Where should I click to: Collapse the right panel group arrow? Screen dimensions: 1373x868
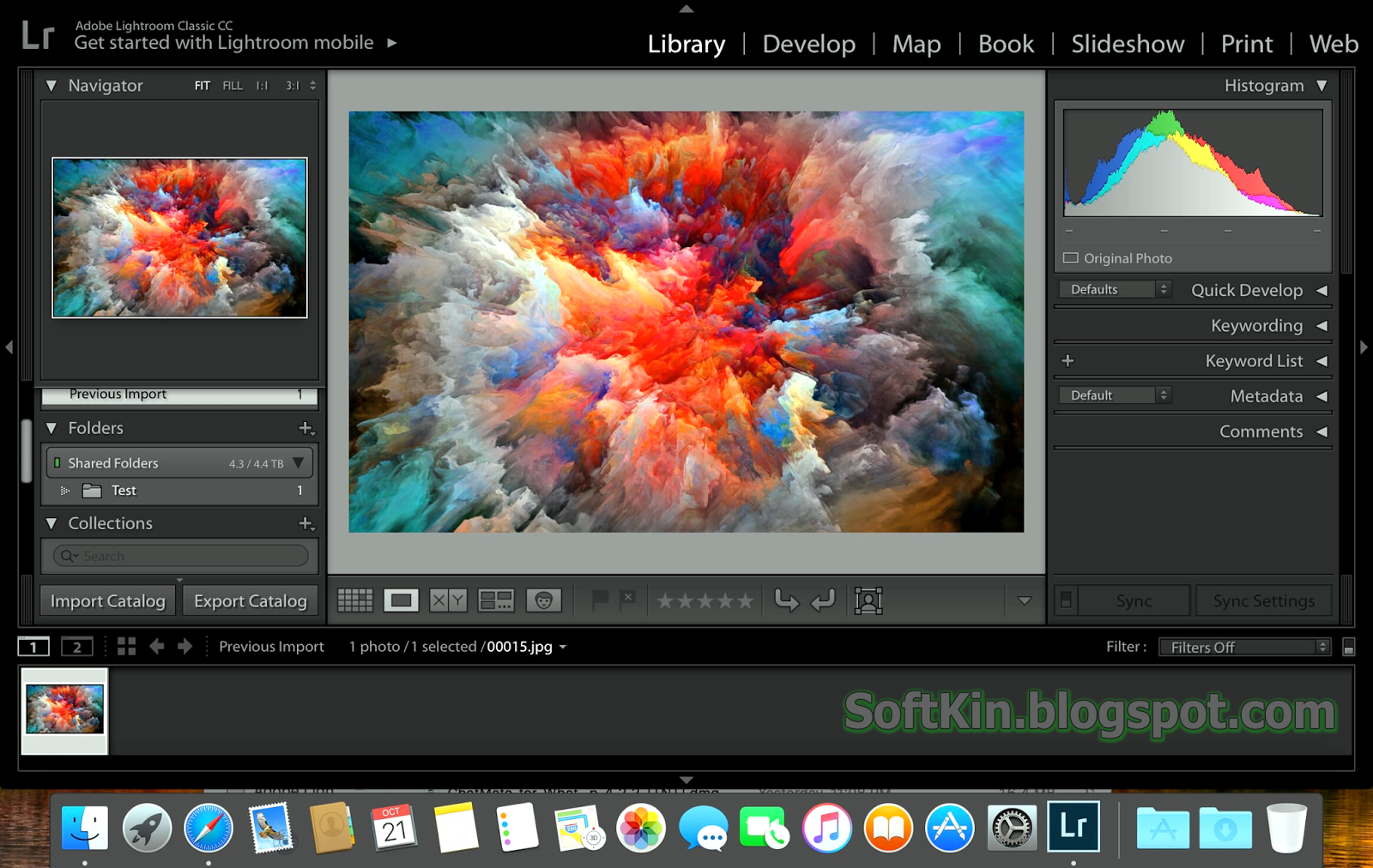click(x=1364, y=347)
